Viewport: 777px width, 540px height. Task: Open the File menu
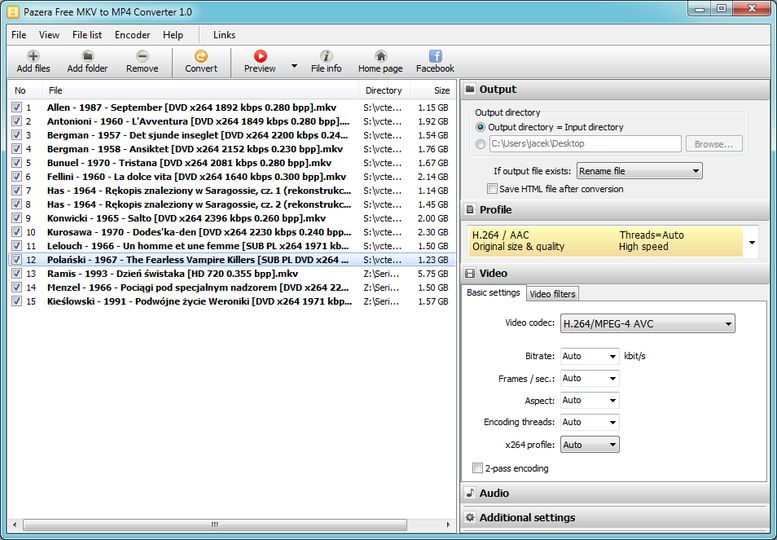19,35
